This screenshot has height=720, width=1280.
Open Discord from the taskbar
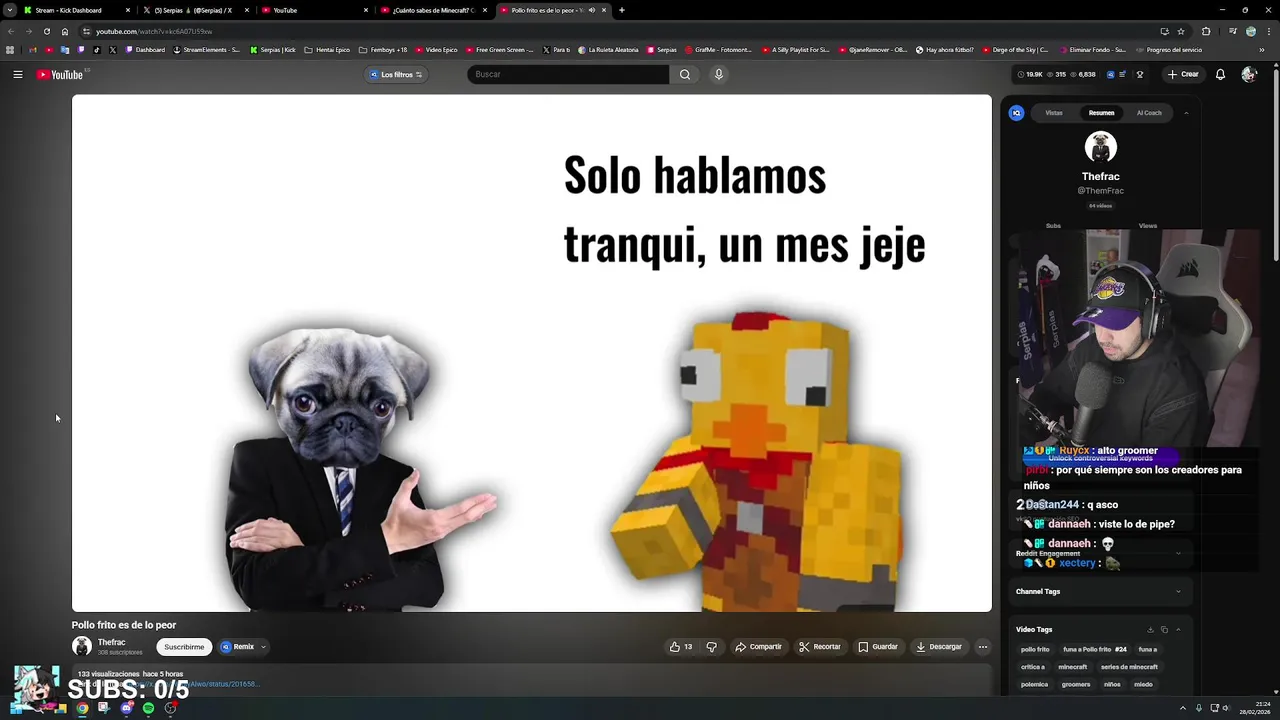pos(126,708)
